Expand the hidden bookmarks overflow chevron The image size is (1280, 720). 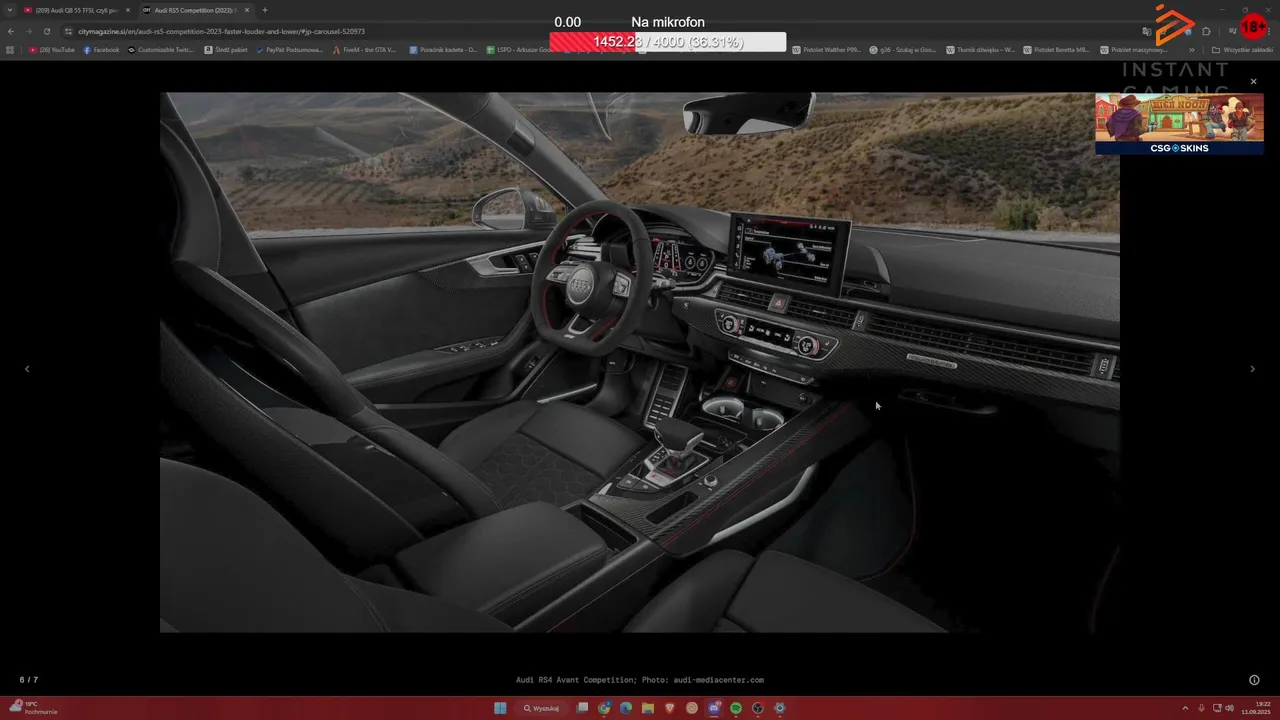point(1191,49)
